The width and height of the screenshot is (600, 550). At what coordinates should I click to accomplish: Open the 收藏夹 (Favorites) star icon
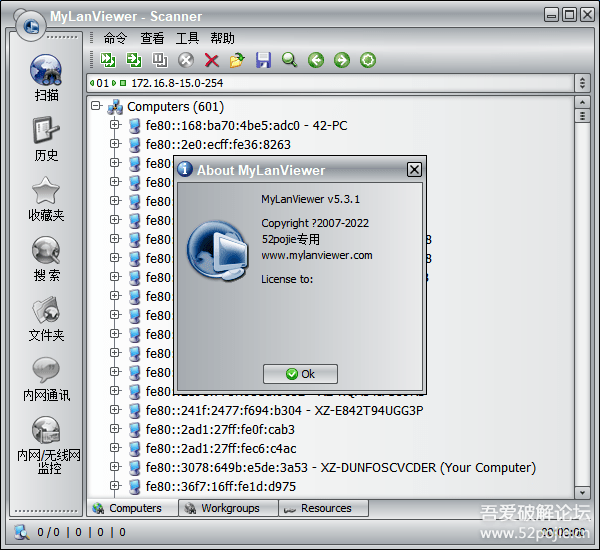click(46, 190)
